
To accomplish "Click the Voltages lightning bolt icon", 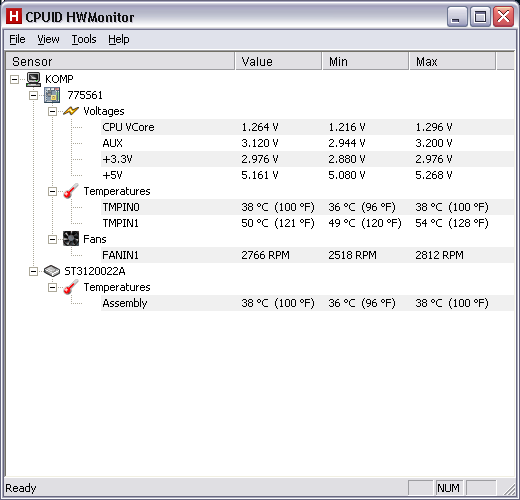I will 71,111.
